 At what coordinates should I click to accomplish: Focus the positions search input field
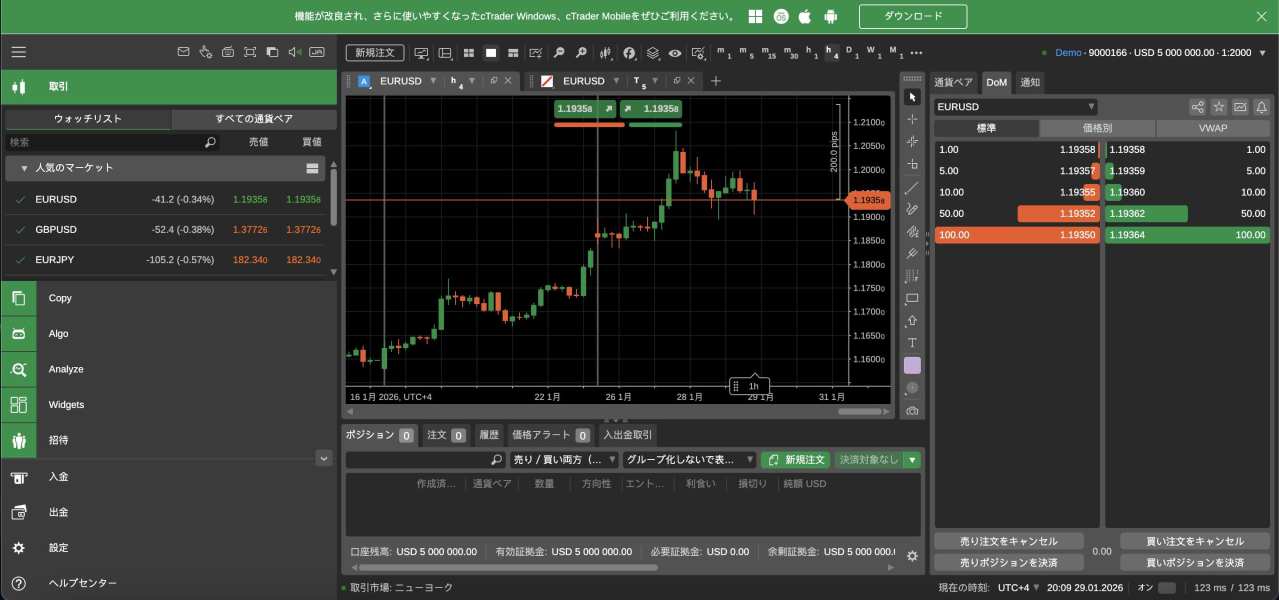(425, 460)
